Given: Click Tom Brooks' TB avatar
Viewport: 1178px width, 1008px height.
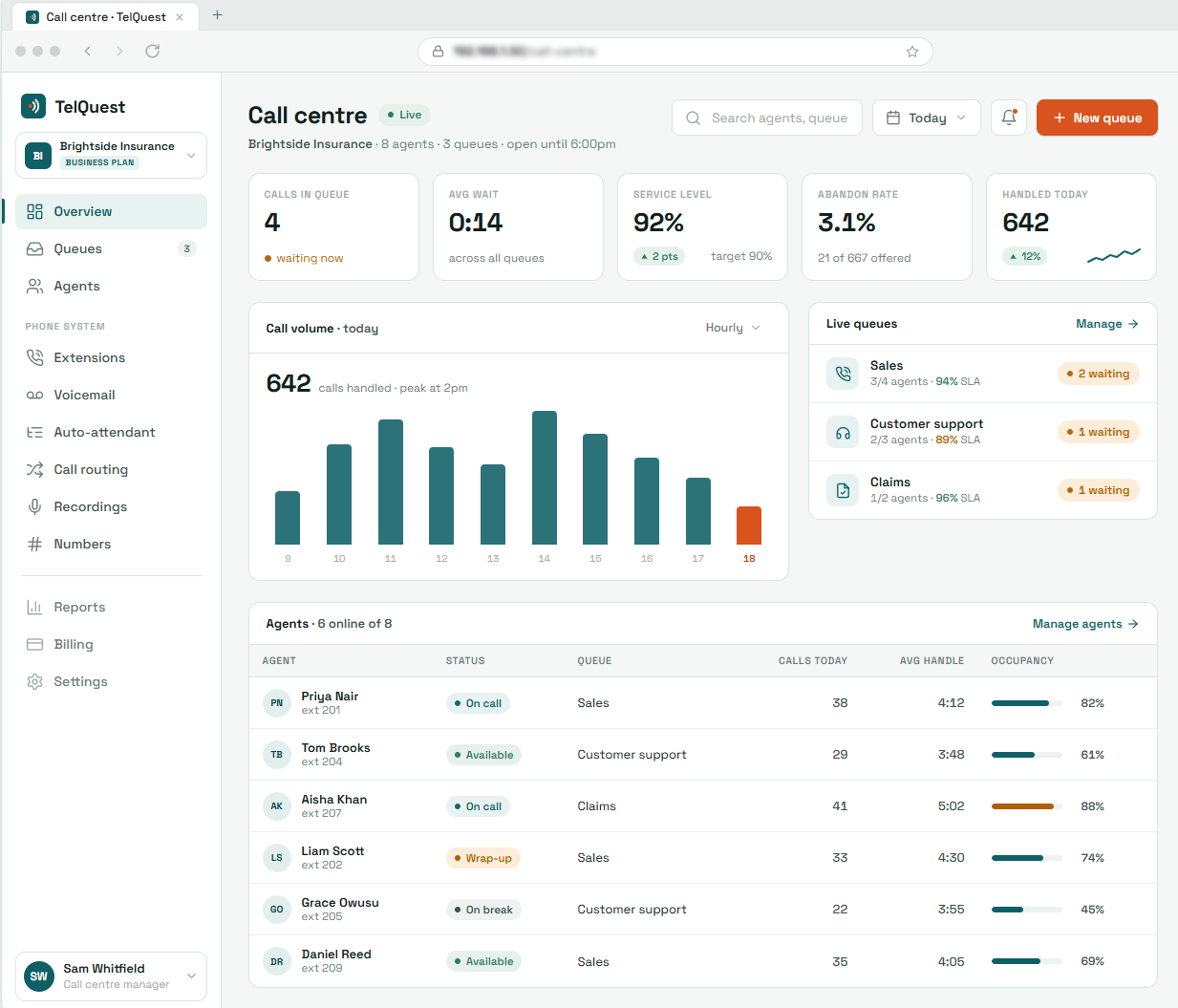Looking at the screenshot, I should point(276,755).
